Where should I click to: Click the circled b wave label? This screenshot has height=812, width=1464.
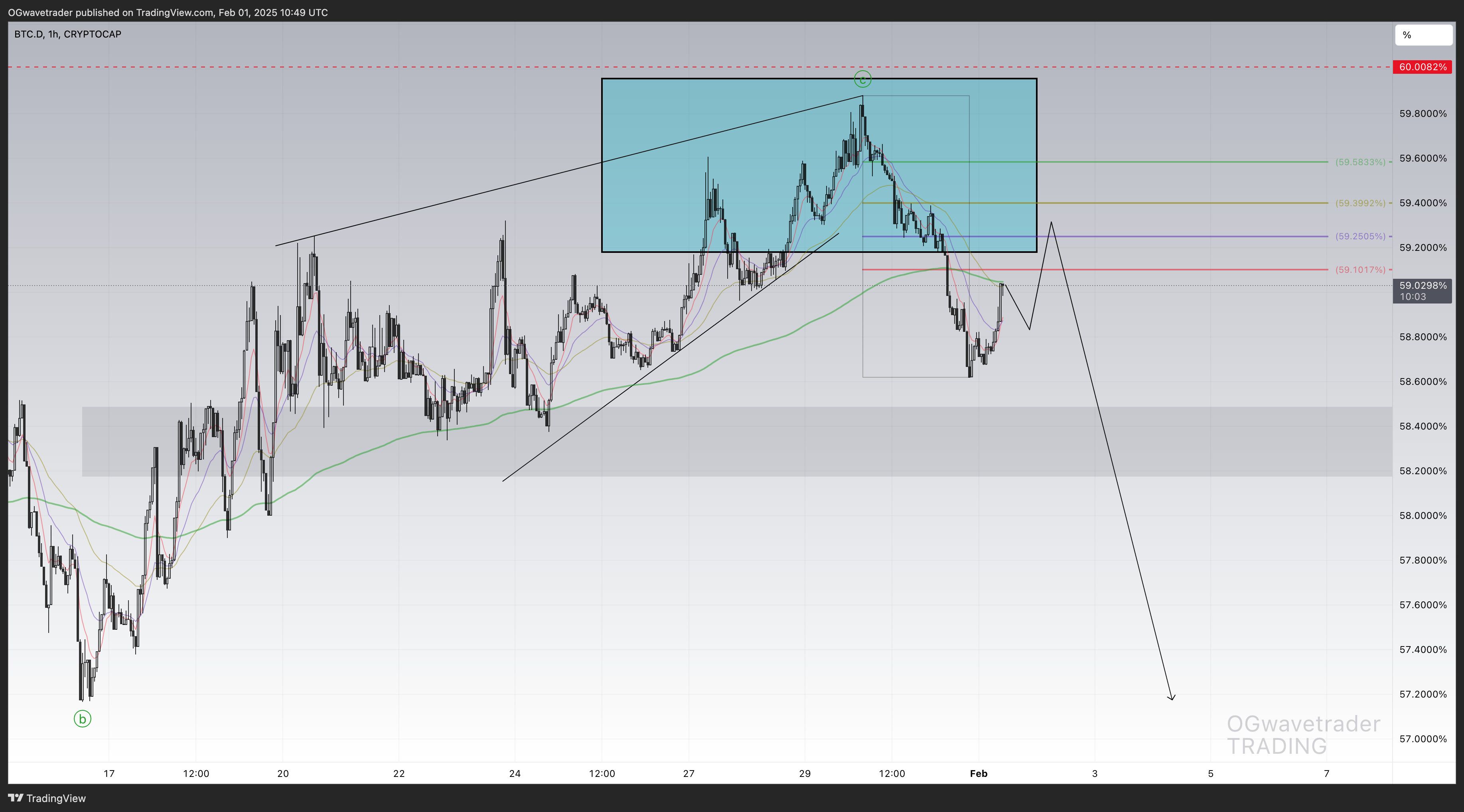[x=83, y=719]
